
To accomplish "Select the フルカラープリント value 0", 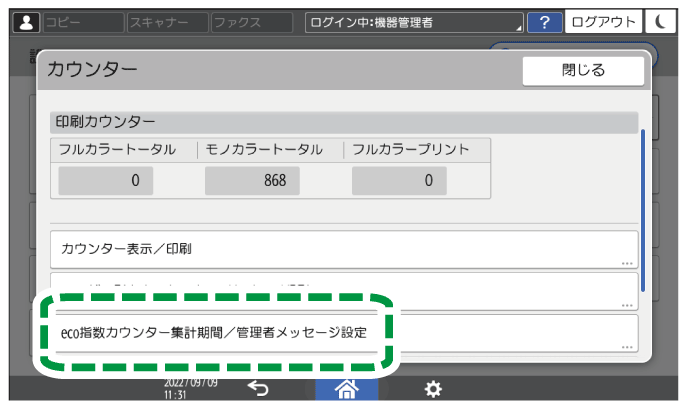I will coord(399,180).
